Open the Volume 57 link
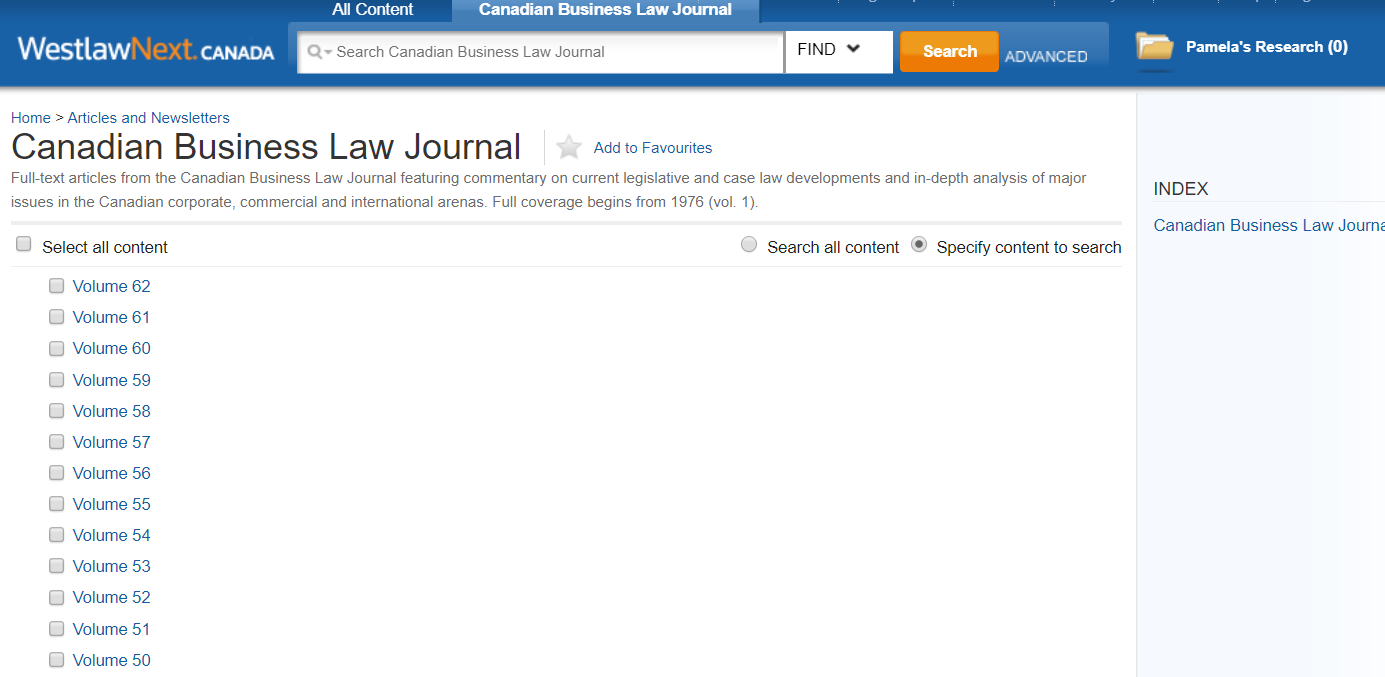Screen dimensions: 1385x677 (112, 442)
